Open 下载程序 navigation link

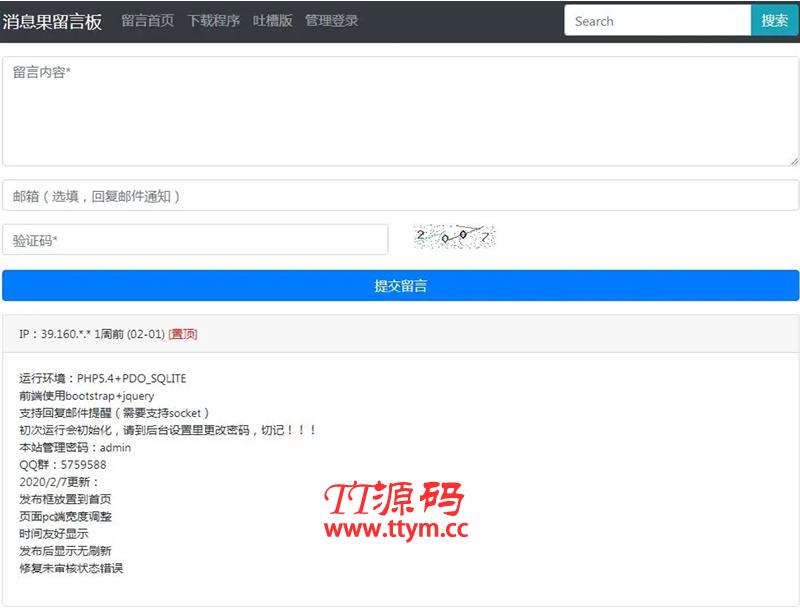pyautogui.click(x=213, y=20)
